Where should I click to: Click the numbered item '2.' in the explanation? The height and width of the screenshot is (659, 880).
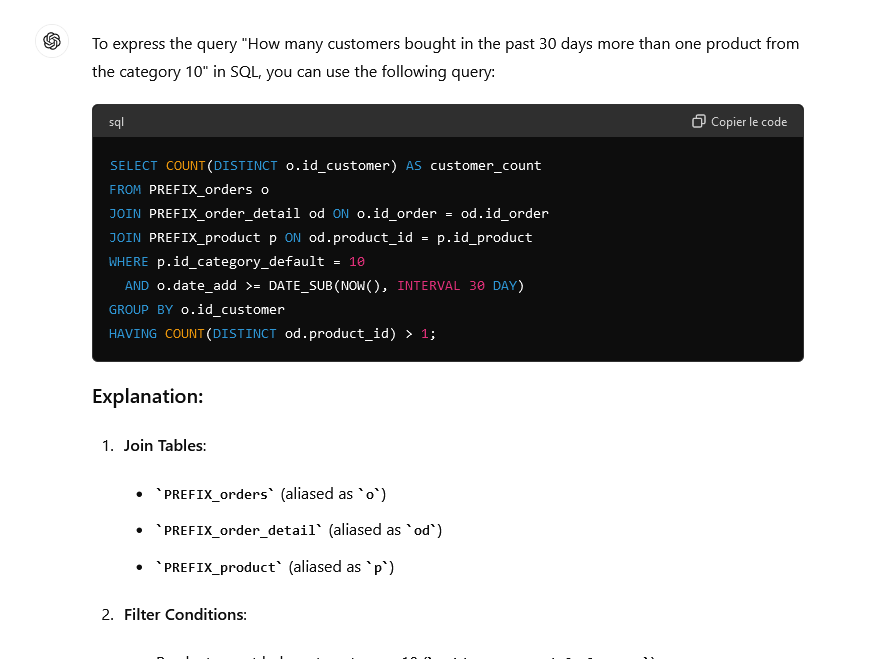(x=107, y=614)
